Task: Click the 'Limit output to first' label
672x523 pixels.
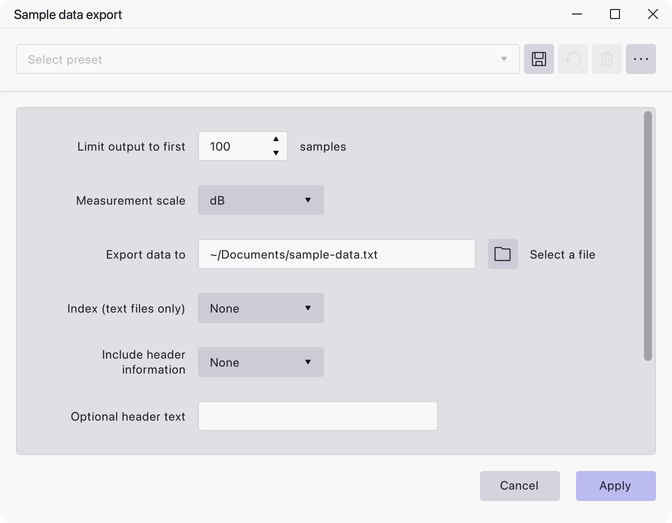Action: (131, 147)
